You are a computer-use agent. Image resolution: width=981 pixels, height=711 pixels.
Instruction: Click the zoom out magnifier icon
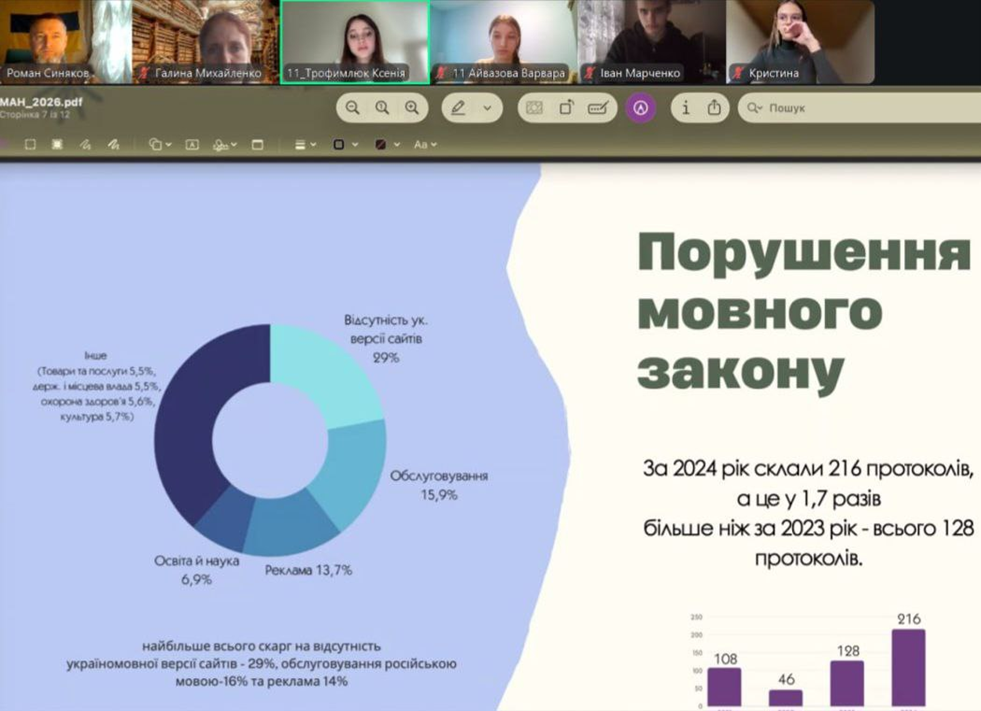pos(353,108)
